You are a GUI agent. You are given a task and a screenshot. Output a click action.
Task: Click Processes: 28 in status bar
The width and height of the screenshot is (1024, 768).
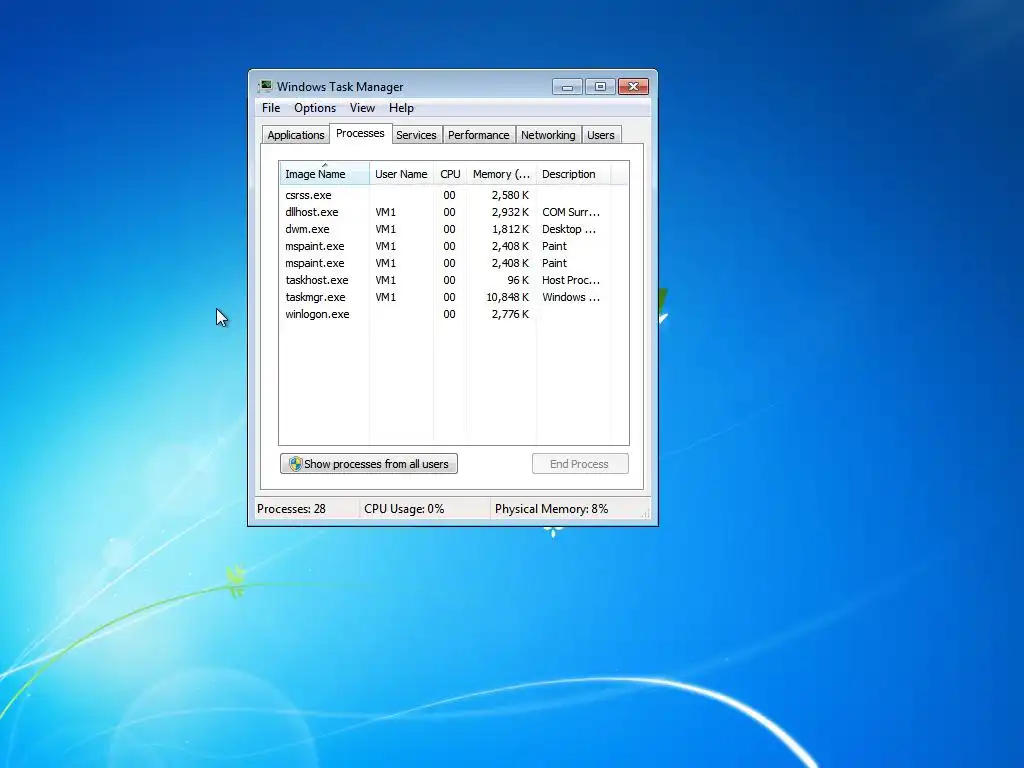tap(291, 509)
